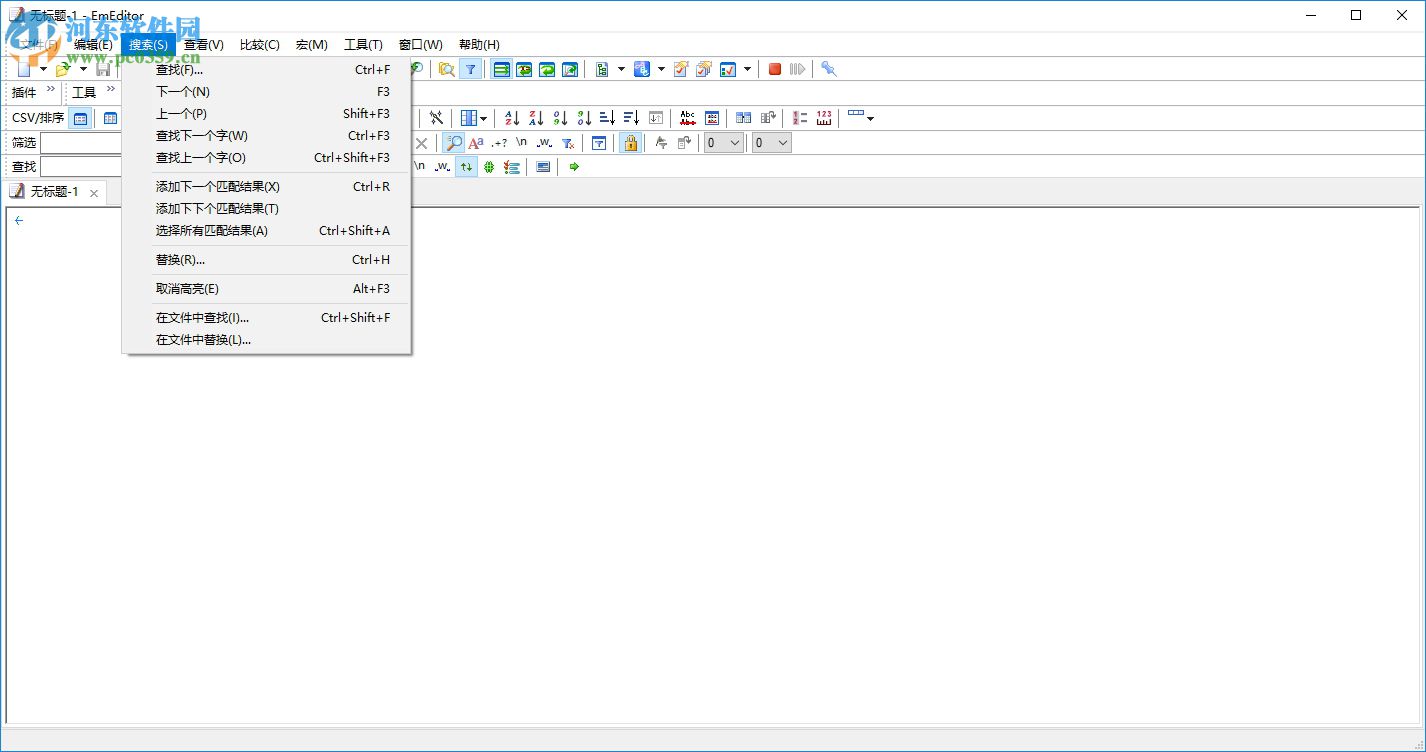The width and height of the screenshot is (1426, 752).
Task: Open the 工具(T) menu
Action: 363,45
